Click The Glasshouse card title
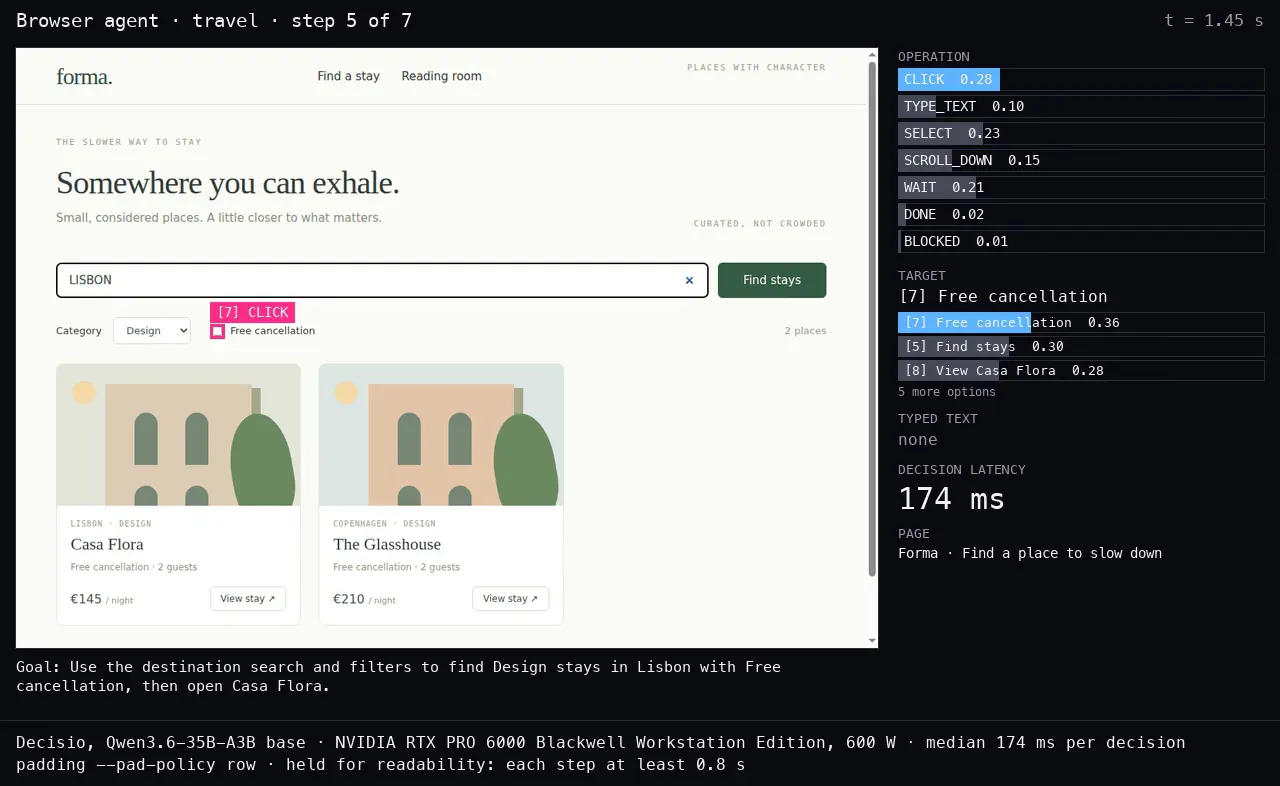Screen dimensions: 1280x786 (387, 544)
